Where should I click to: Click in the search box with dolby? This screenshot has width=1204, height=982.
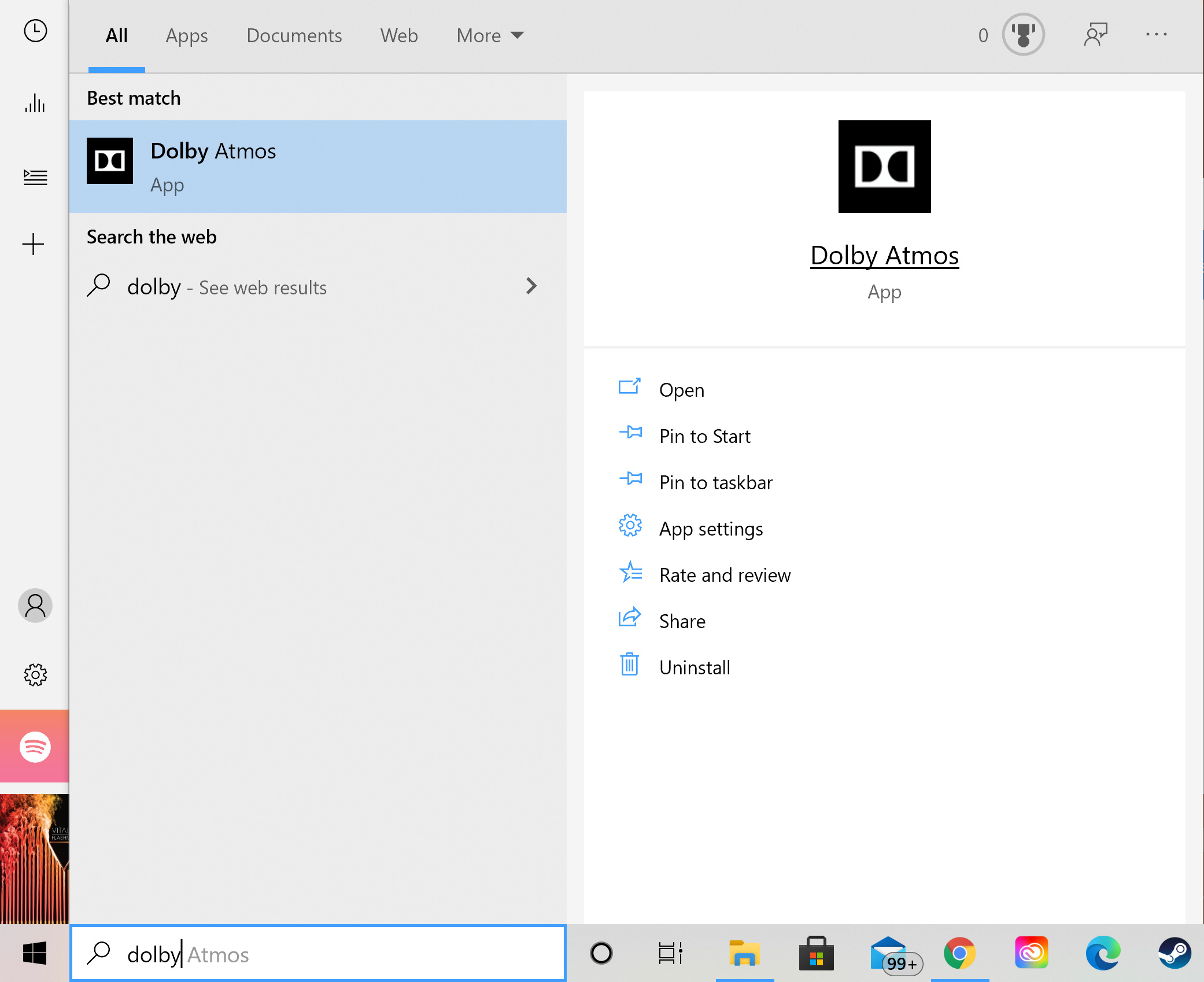(318, 953)
